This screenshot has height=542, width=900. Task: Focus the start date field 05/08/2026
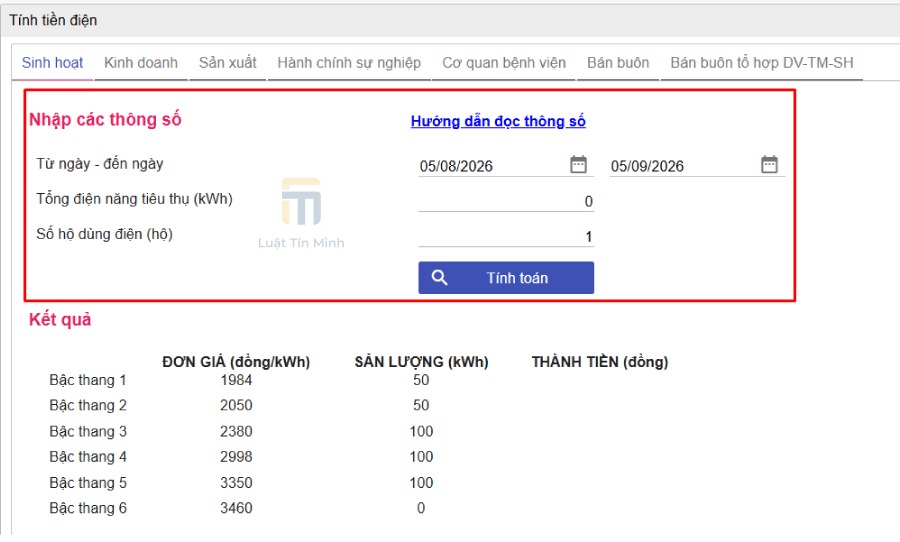[x=494, y=166]
